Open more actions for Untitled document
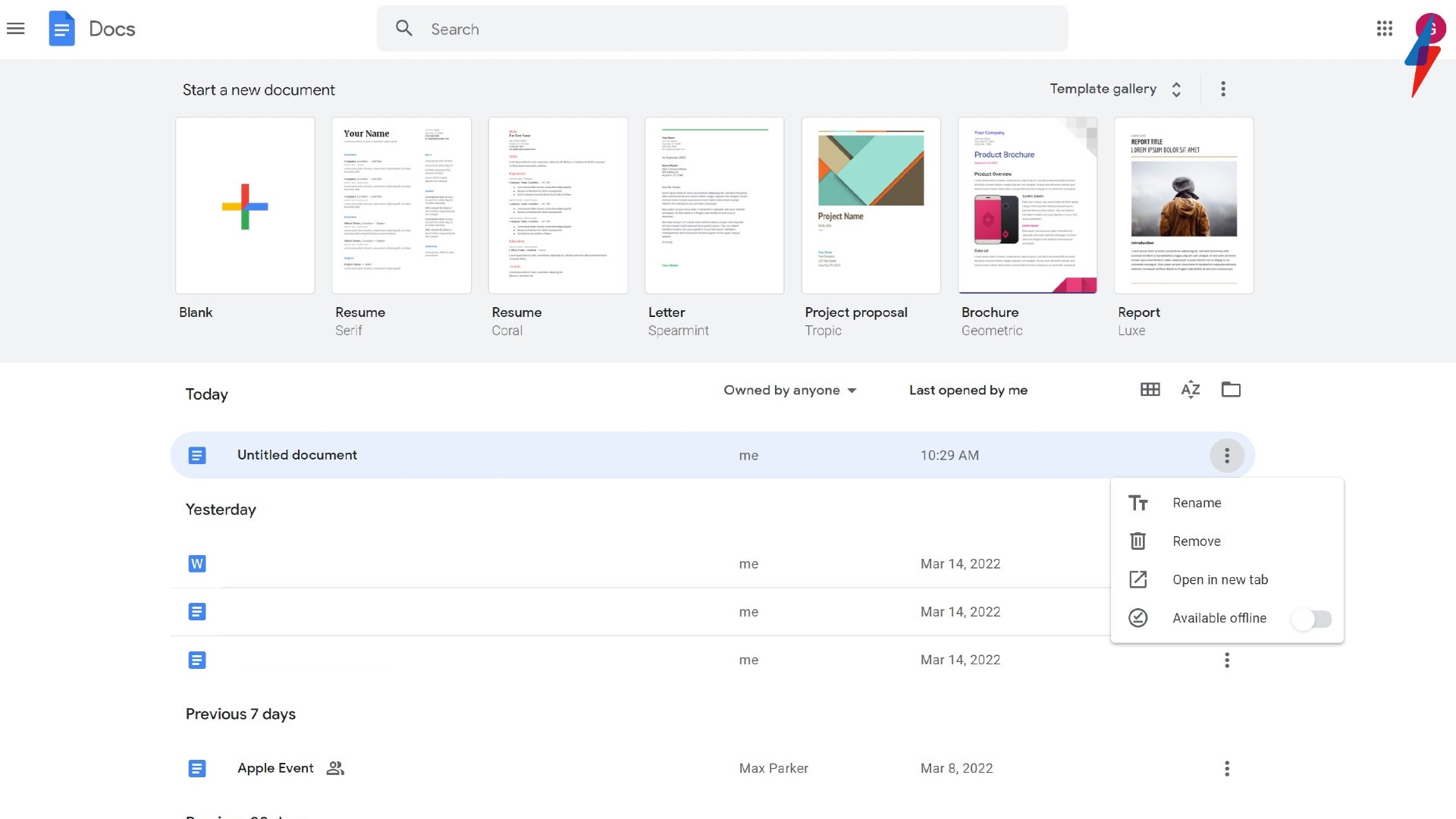1456x819 pixels. [x=1227, y=456]
